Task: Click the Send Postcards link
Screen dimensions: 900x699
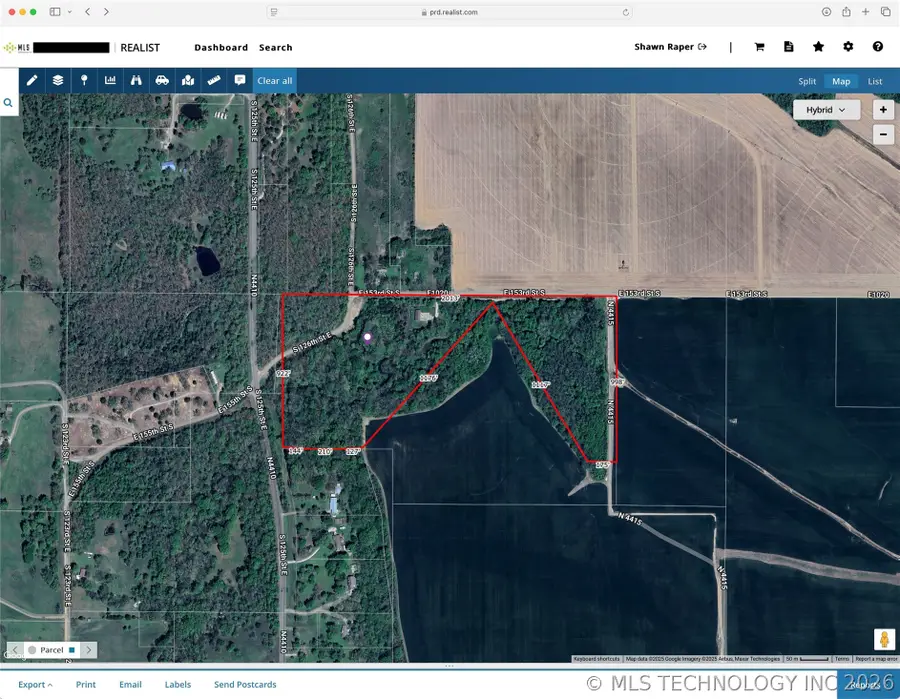Action: pos(245,685)
